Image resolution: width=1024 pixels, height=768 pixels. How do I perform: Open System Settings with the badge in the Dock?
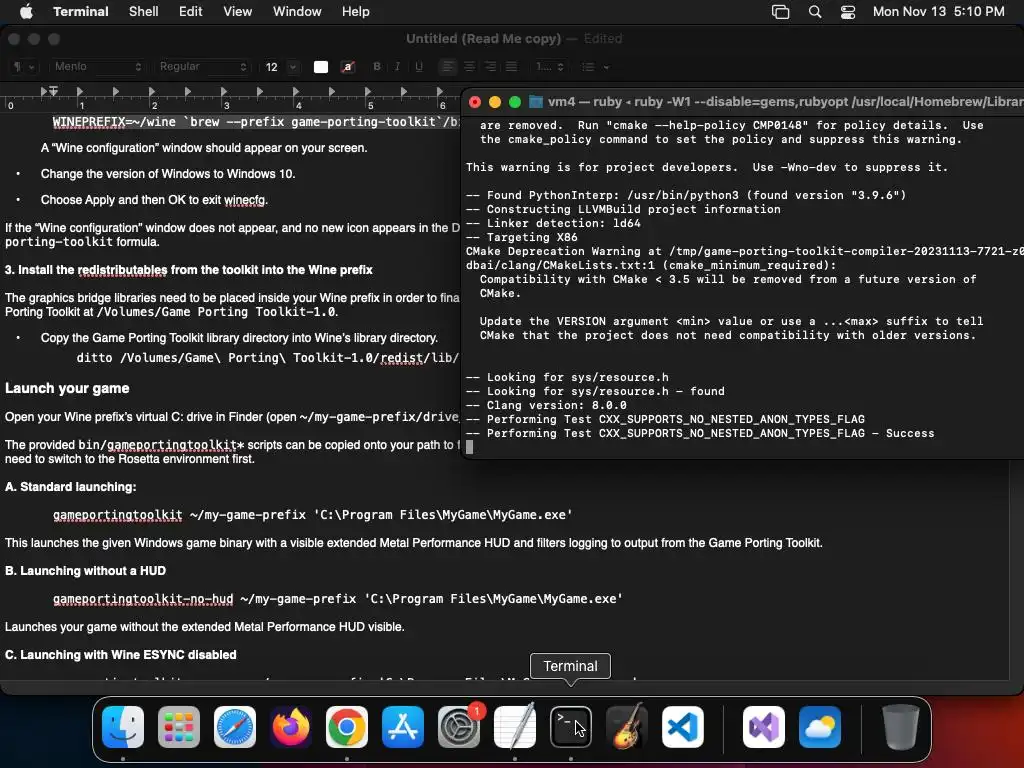tap(458, 726)
